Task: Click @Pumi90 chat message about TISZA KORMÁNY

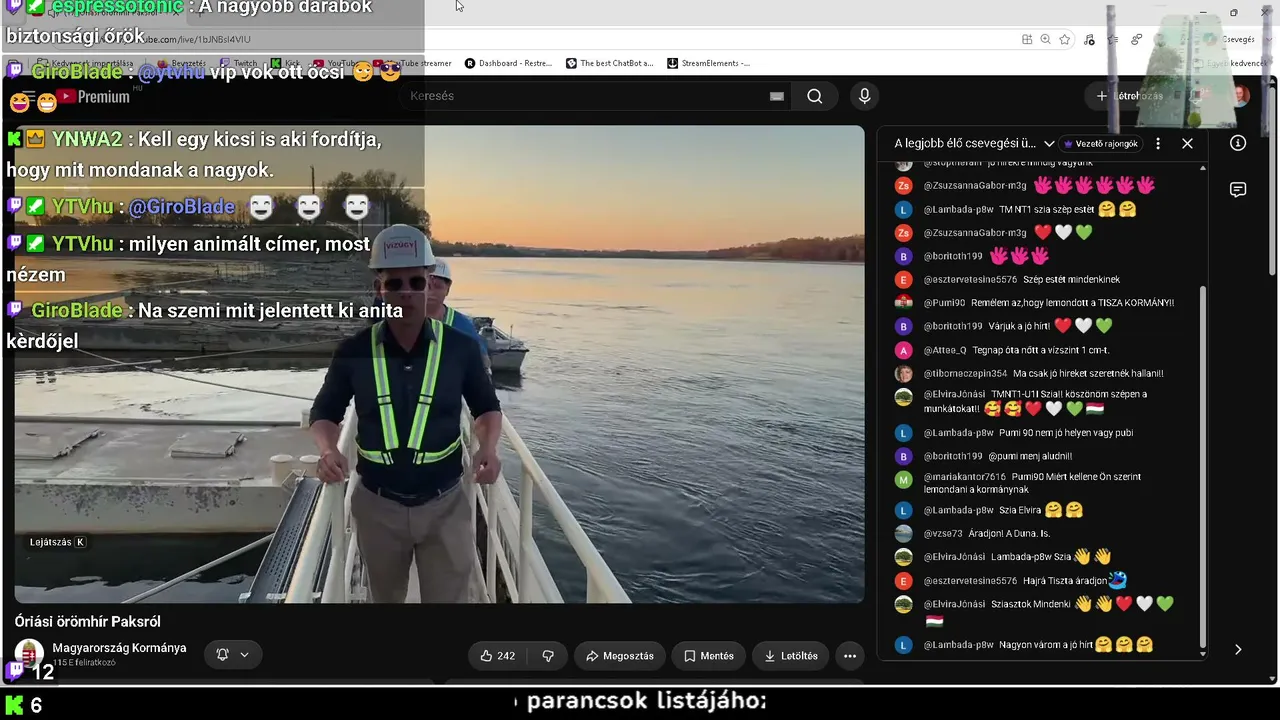Action: pyautogui.click(x=1047, y=303)
